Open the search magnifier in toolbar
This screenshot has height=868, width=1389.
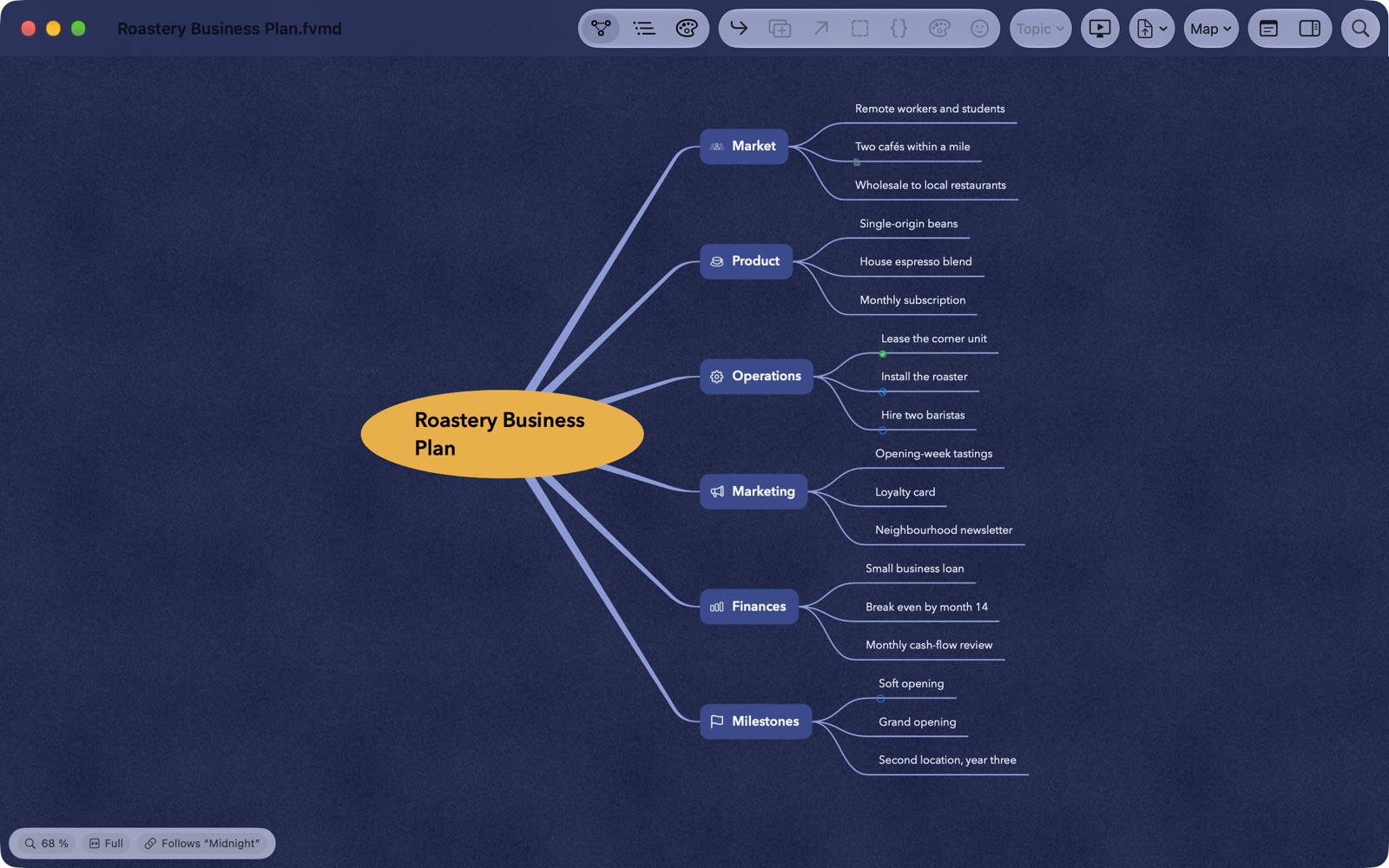pyautogui.click(x=1360, y=29)
